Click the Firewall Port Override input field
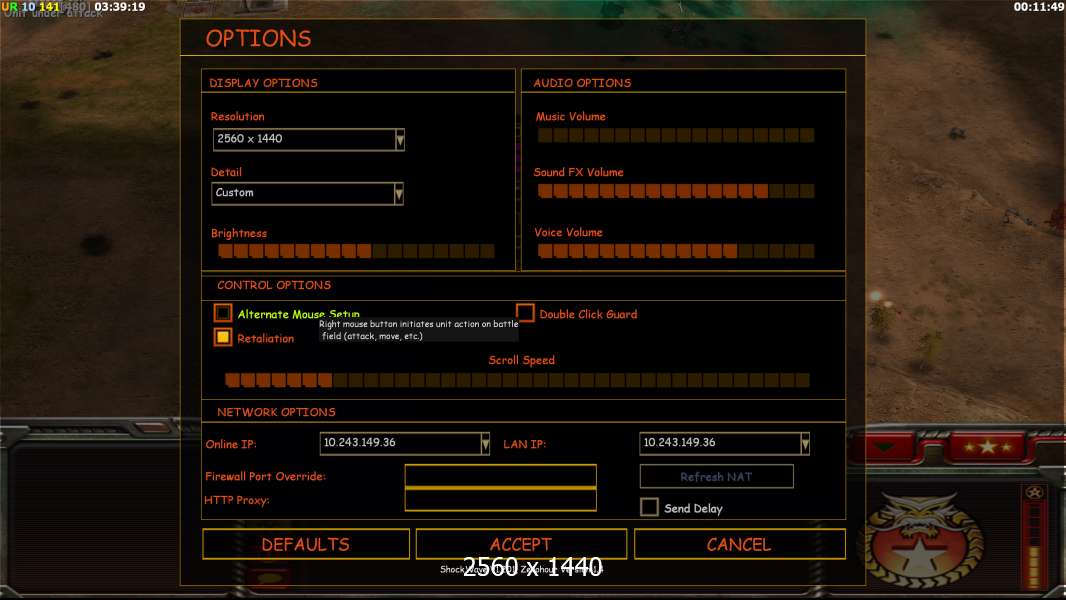The image size is (1066, 600). coord(500,476)
